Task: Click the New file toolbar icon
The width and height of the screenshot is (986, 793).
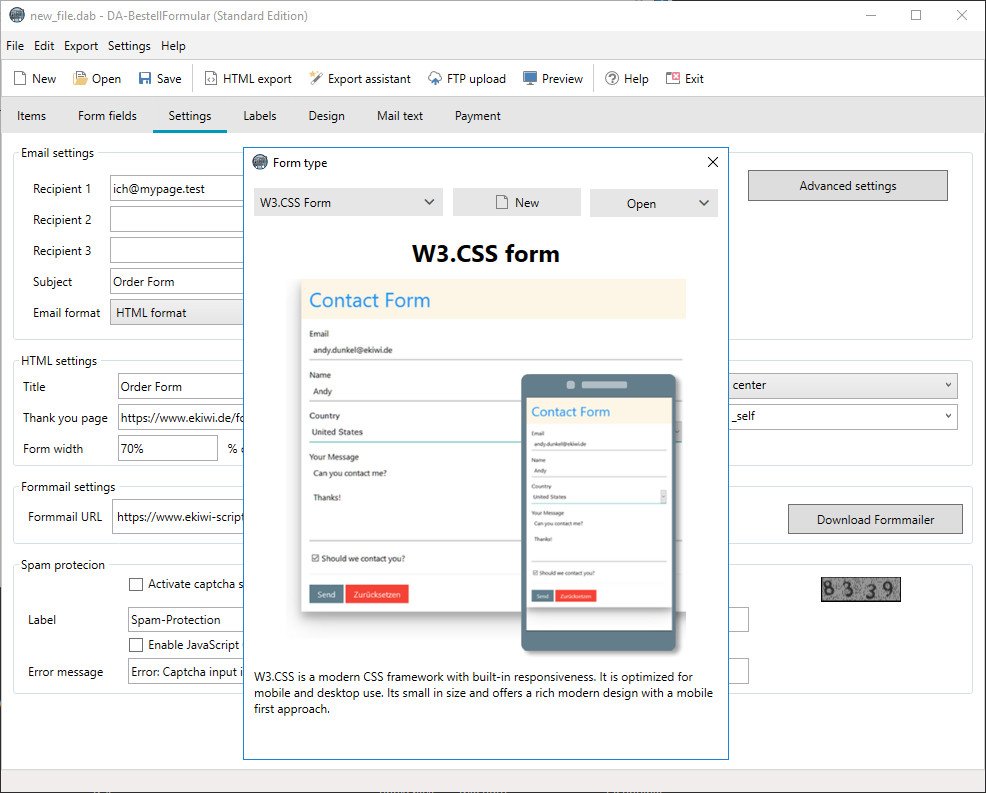Action: click(x=20, y=79)
